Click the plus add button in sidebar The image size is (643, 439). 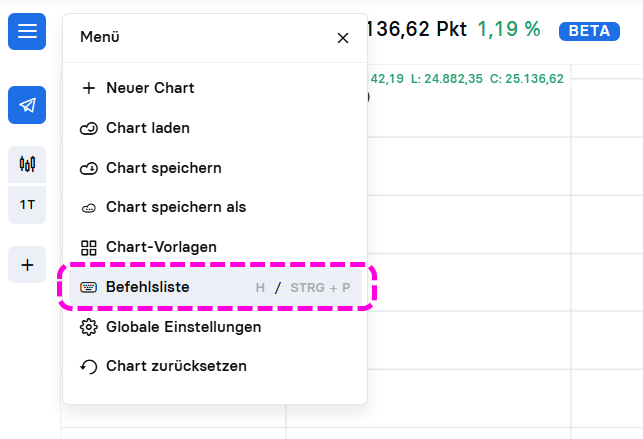pyautogui.click(x=27, y=265)
